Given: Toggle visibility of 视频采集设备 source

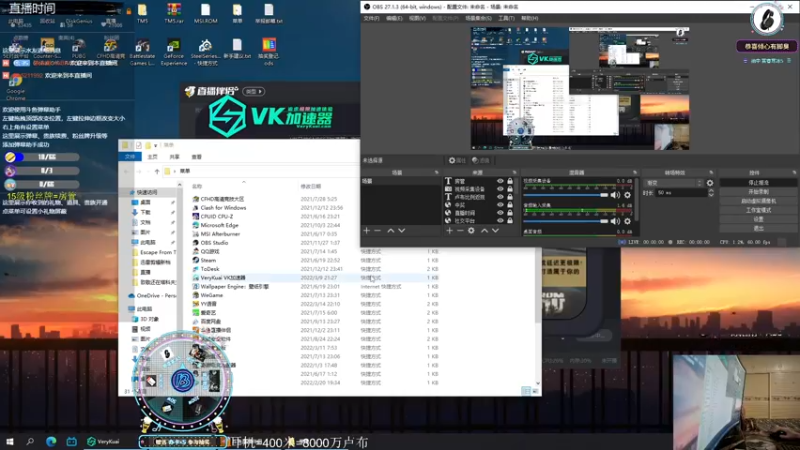Looking at the screenshot, I should point(500,189).
